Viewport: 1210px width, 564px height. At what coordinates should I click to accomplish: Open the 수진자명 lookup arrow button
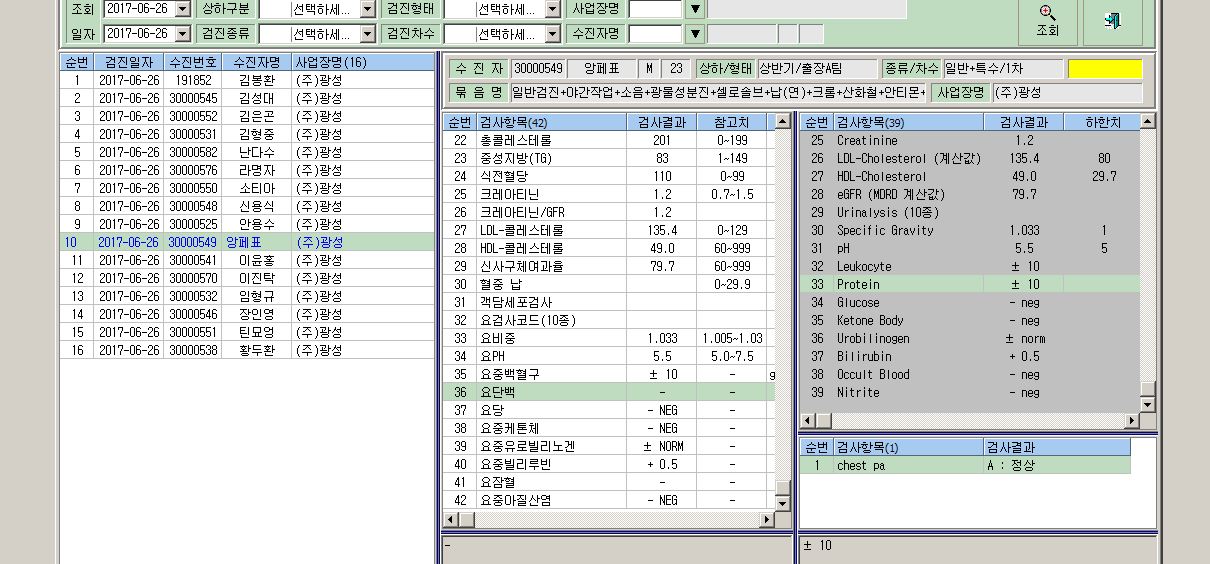click(696, 33)
